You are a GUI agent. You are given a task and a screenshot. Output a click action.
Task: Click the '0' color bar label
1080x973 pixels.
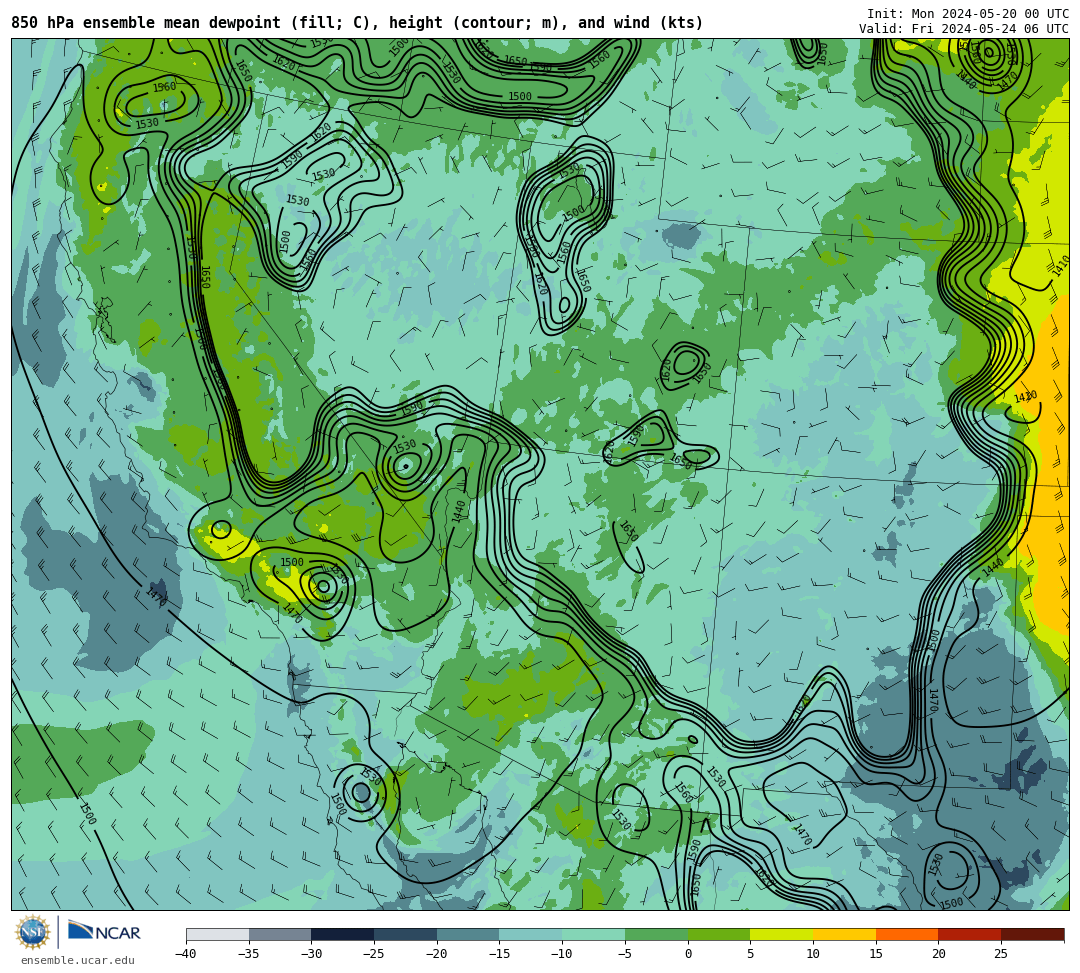688,954
